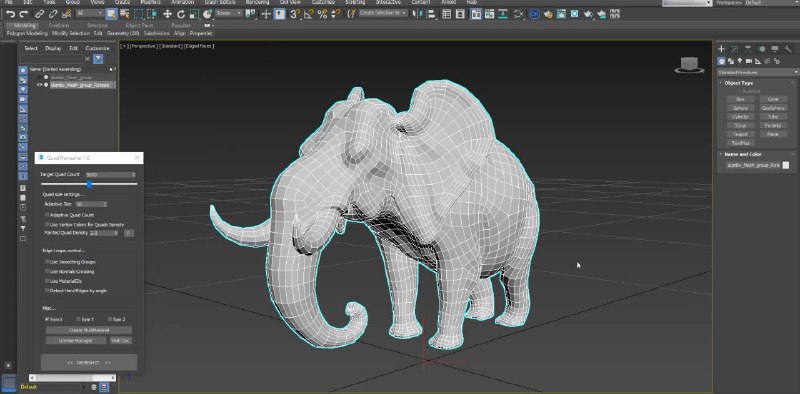Open the Customize menu in the menu bar
The height and width of the screenshot is (394, 800).
pyautogui.click(x=323, y=3)
